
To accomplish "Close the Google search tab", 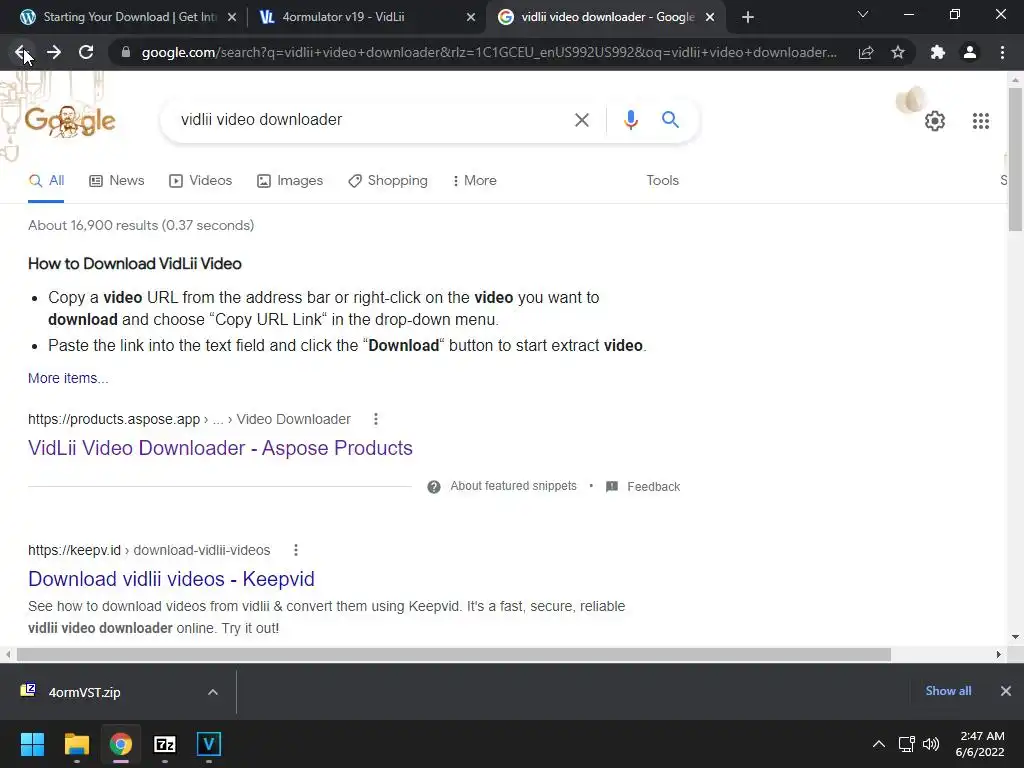I will tap(710, 18).
